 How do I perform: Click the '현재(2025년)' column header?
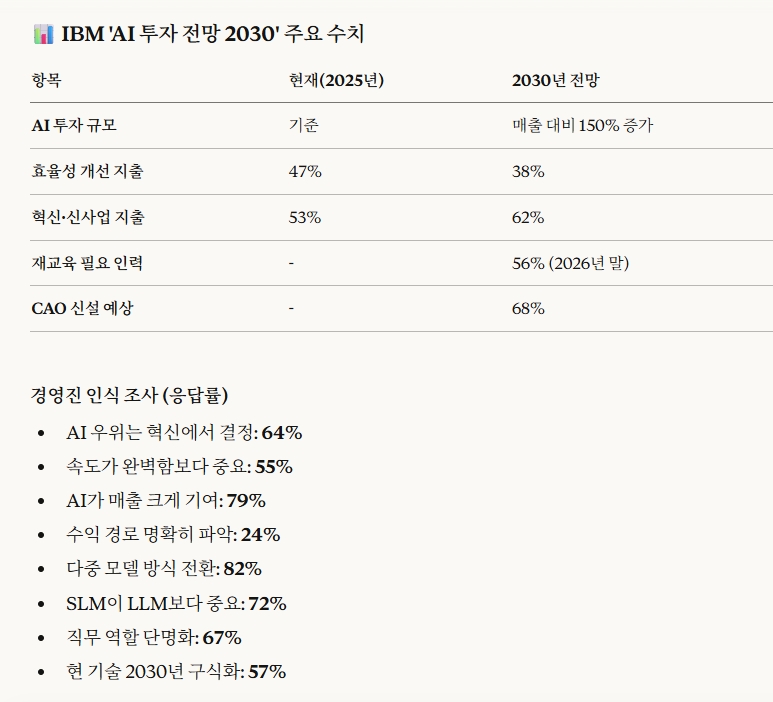[336, 81]
